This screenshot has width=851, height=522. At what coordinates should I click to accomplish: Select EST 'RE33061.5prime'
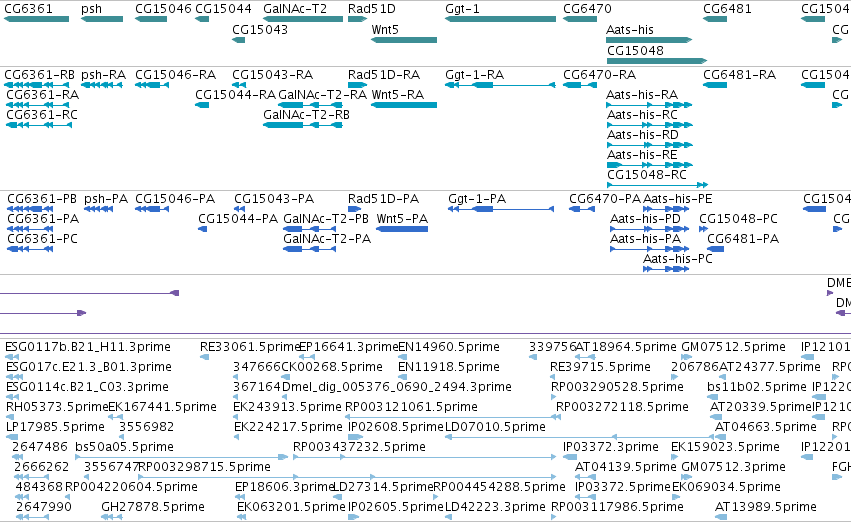point(250,347)
